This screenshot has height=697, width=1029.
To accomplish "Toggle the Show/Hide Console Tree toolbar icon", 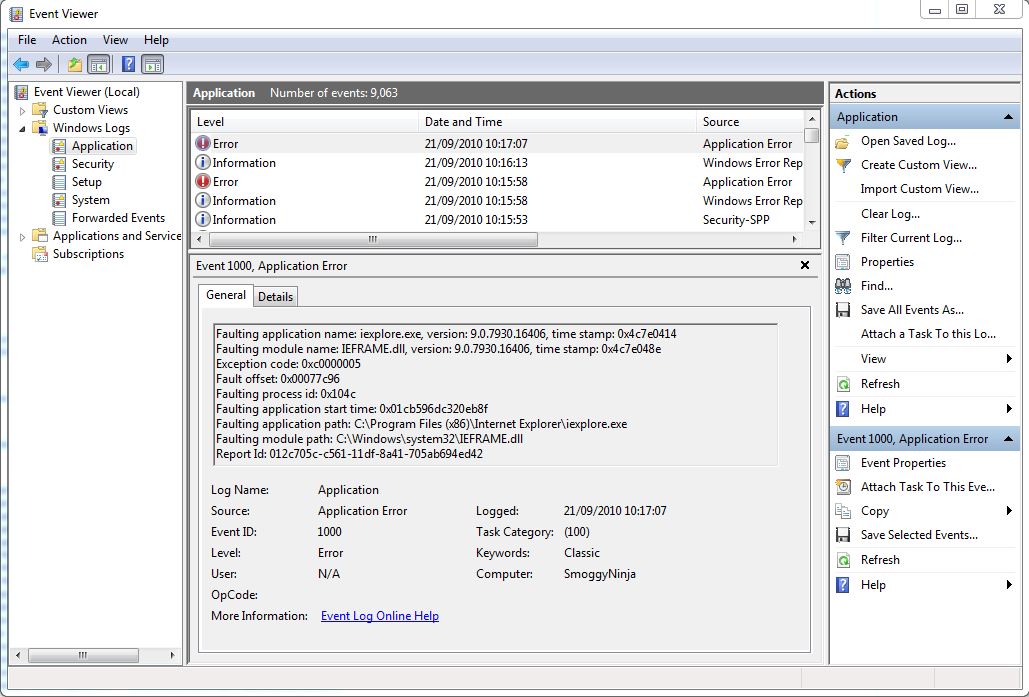I will point(98,64).
